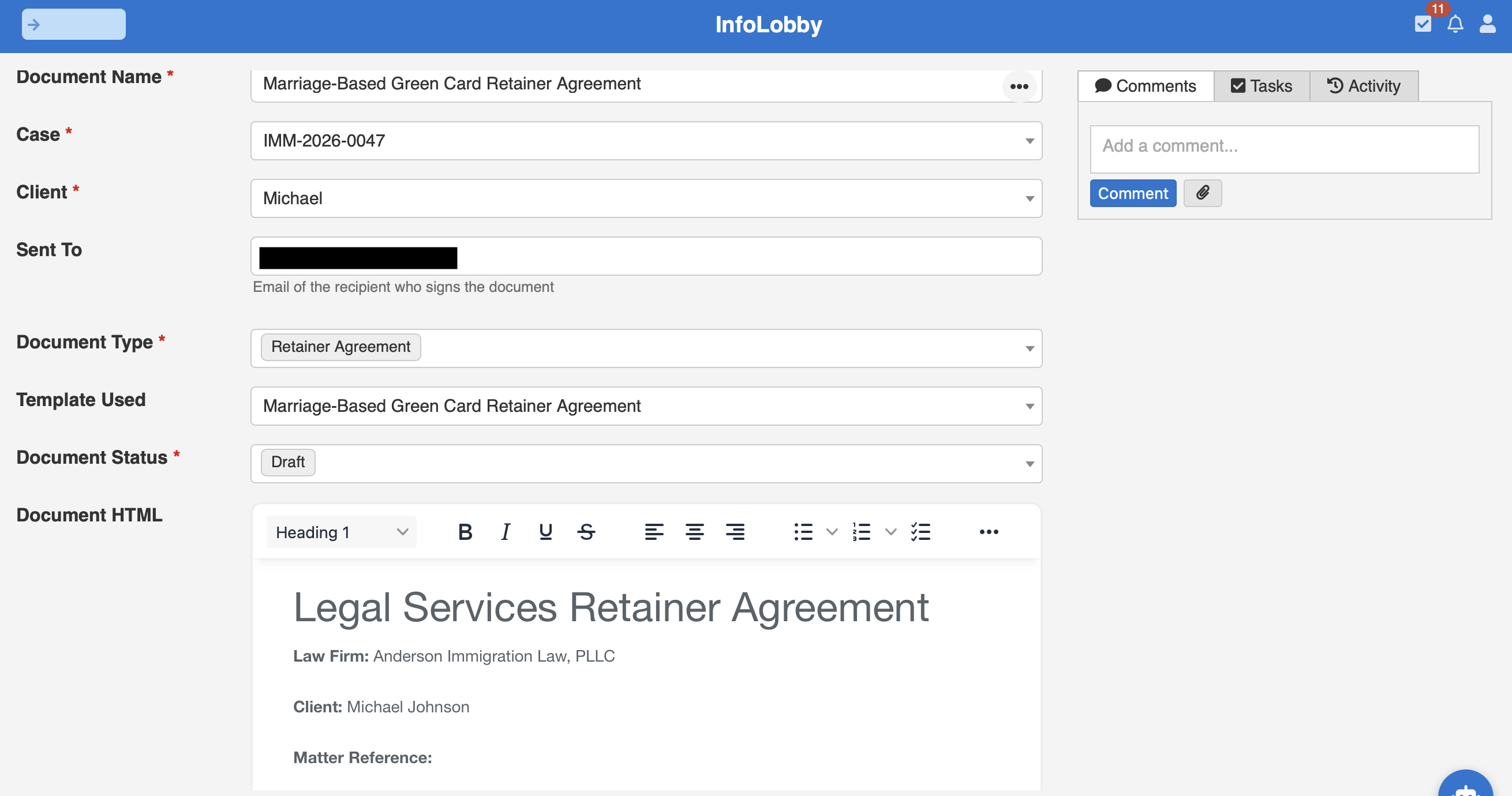Open the Case dropdown IMM-2026-0047
The image size is (1512, 796).
646,141
